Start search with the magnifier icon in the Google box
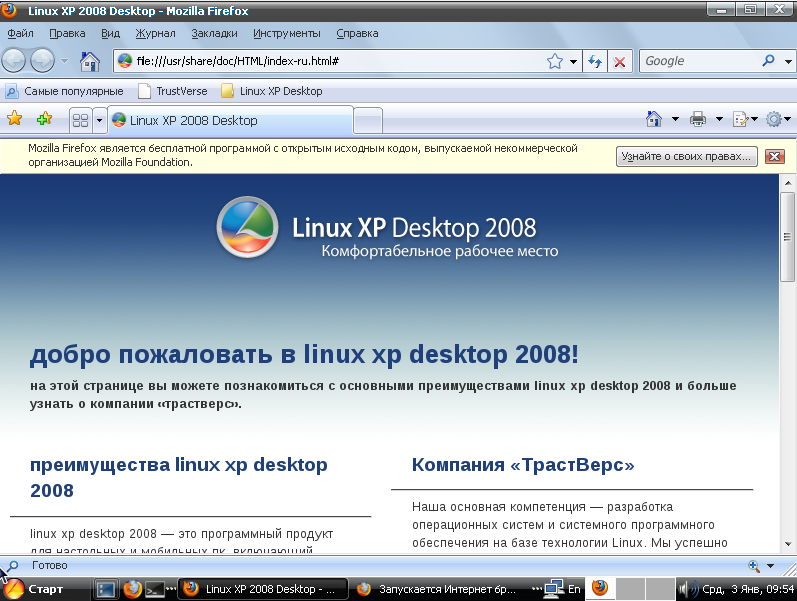This screenshot has width=797, height=601. (x=769, y=61)
